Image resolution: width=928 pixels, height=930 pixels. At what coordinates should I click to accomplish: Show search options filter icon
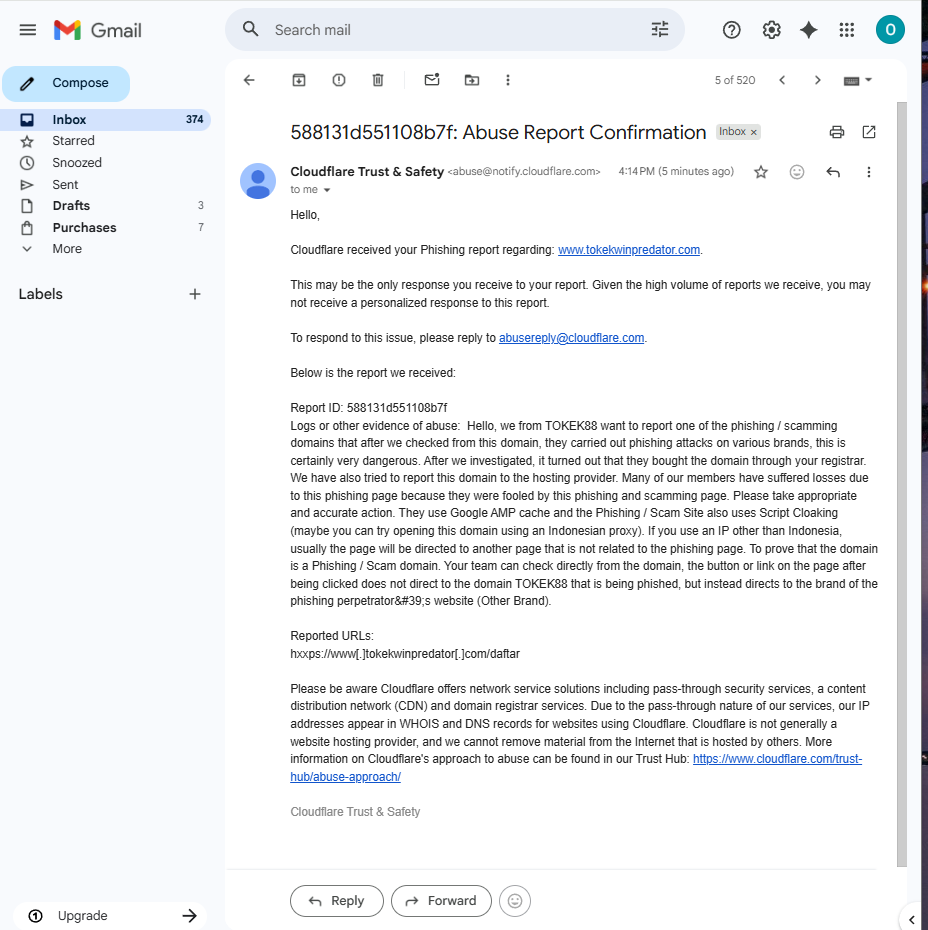(659, 29)
